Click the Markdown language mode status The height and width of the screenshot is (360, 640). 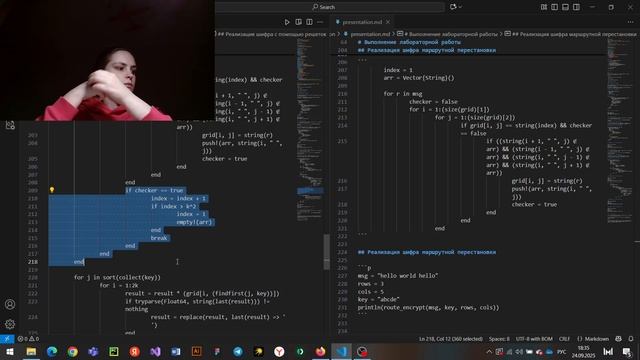click(593, 339)
